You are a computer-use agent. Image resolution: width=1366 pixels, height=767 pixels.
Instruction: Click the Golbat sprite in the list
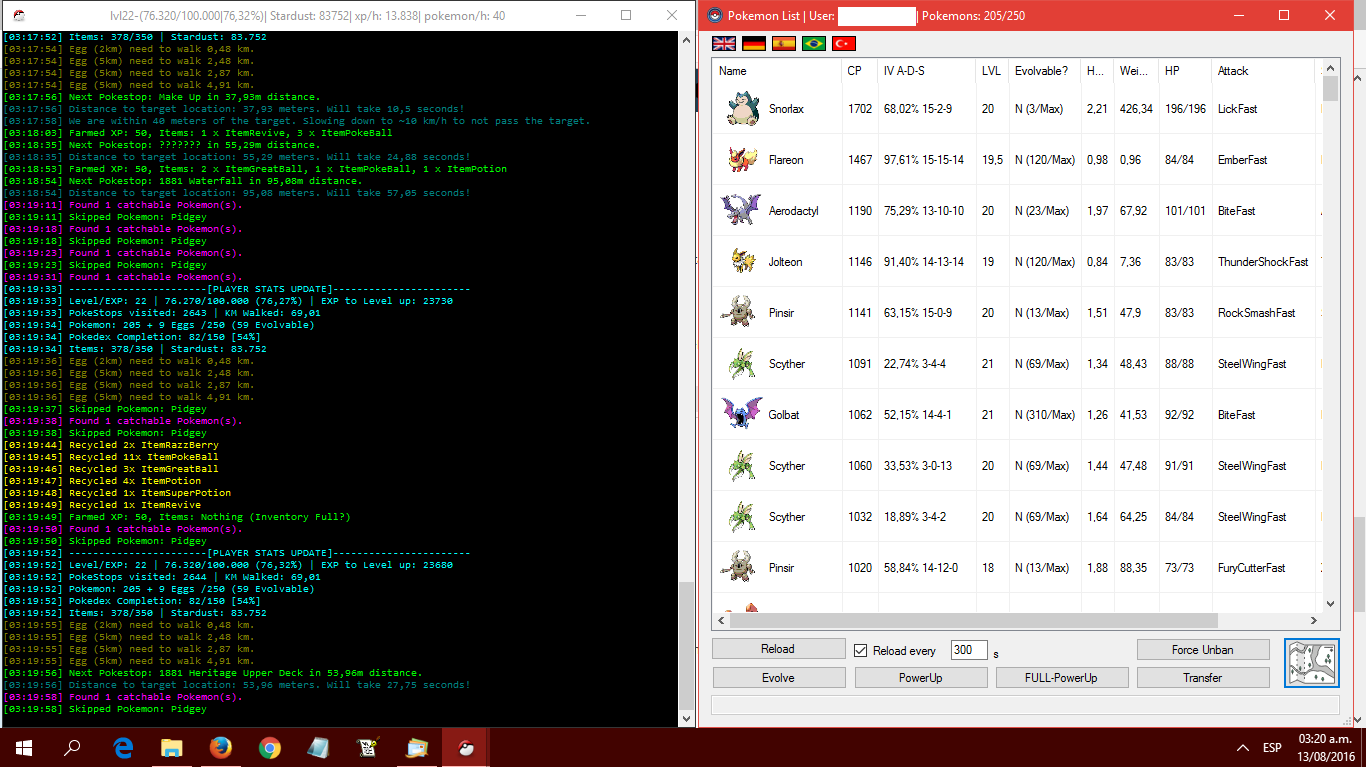(741, 414)
